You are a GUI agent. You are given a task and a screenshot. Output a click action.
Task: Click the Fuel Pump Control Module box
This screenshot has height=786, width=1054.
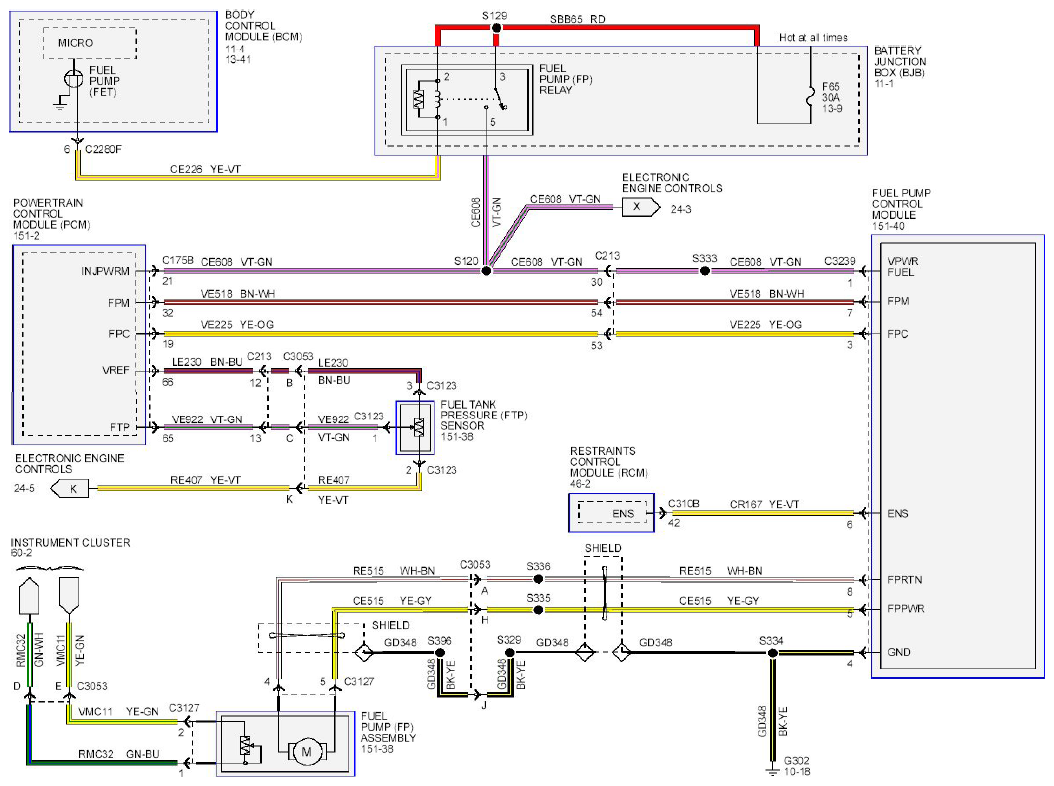click(958, 456)
